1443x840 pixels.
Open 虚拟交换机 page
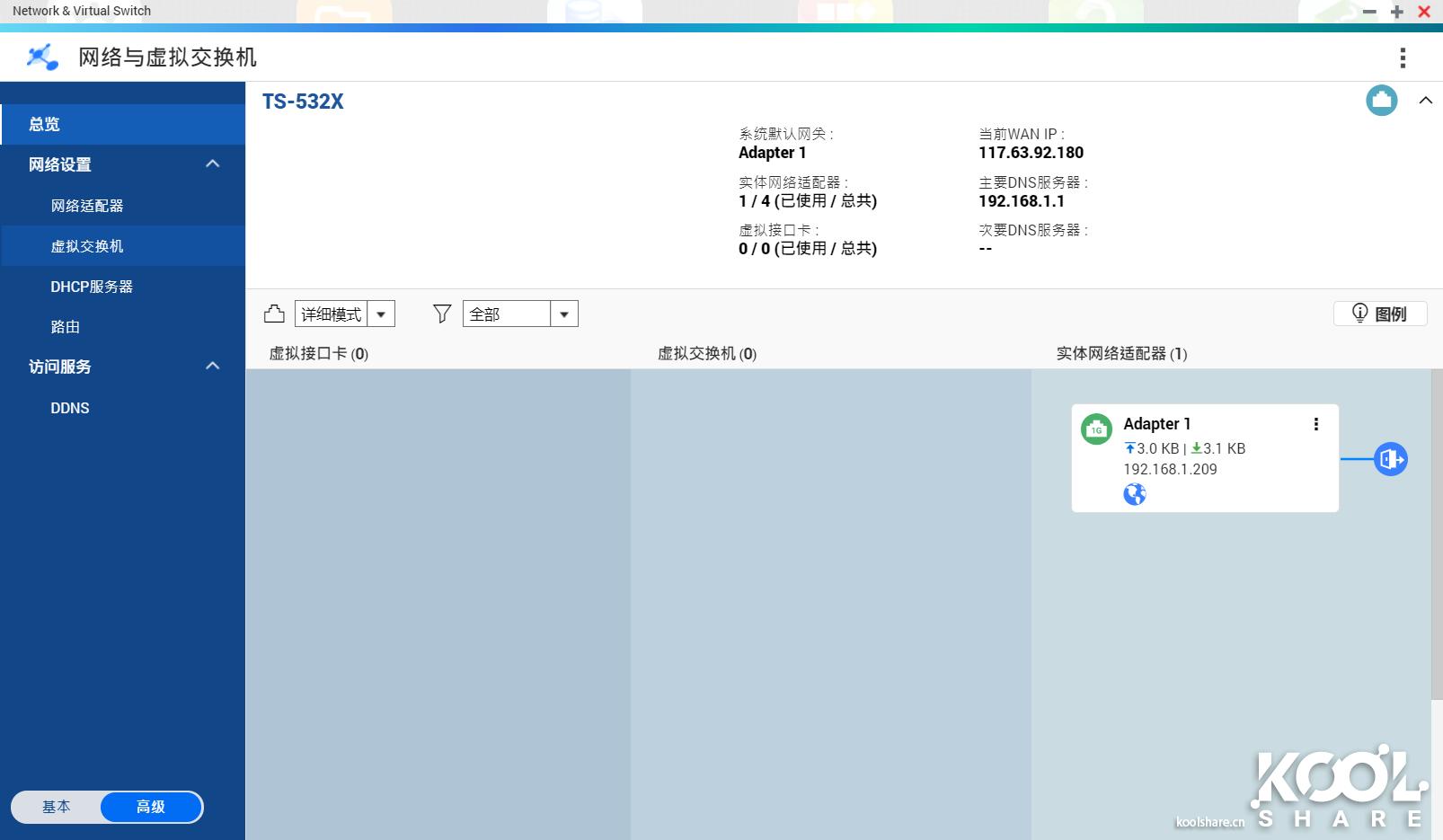[x=123, y=246]
